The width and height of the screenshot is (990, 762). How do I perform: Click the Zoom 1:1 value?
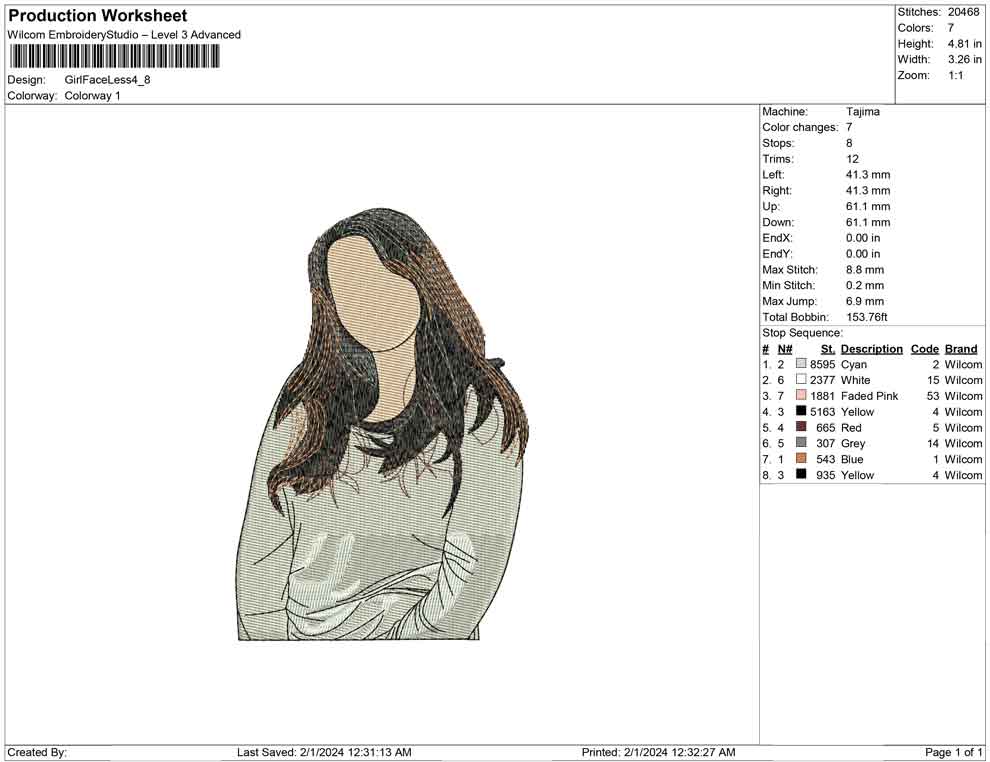tap(955, 76)
